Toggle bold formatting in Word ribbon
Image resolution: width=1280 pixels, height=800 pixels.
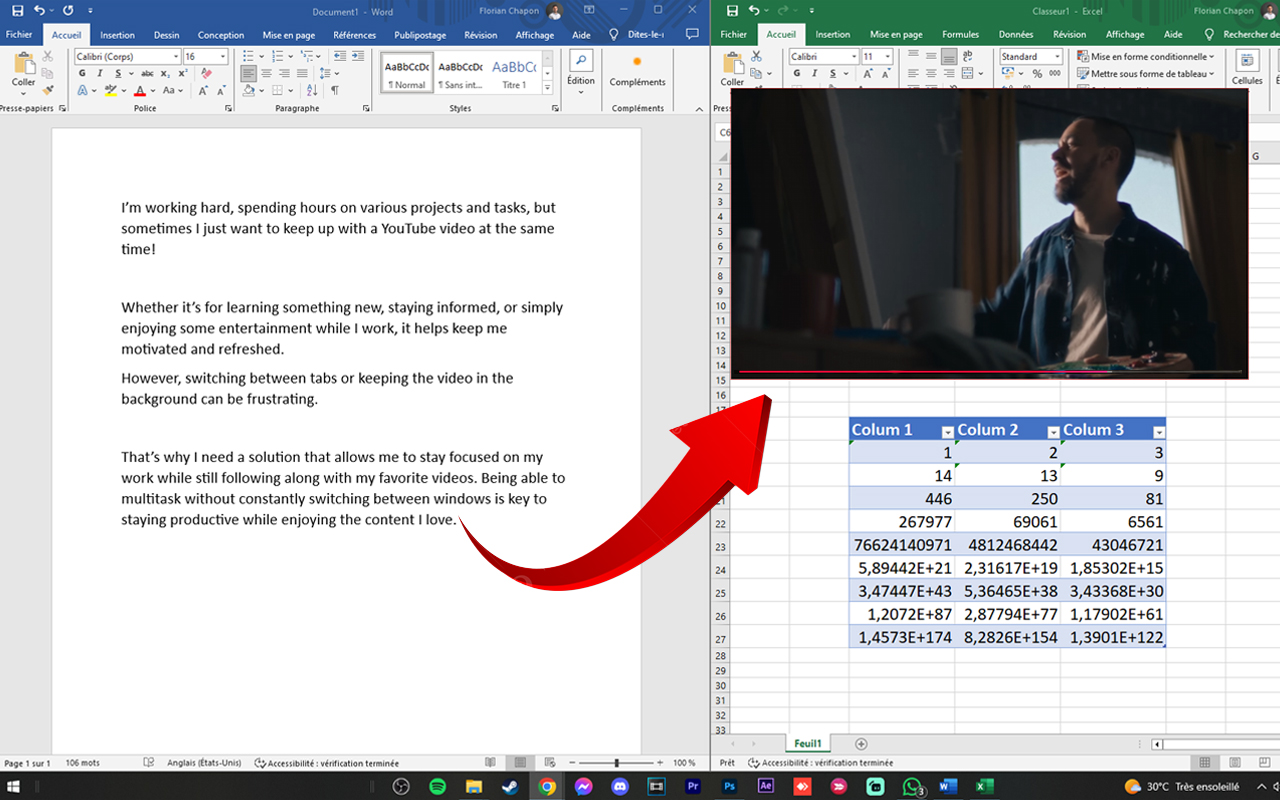click(81, 74)
